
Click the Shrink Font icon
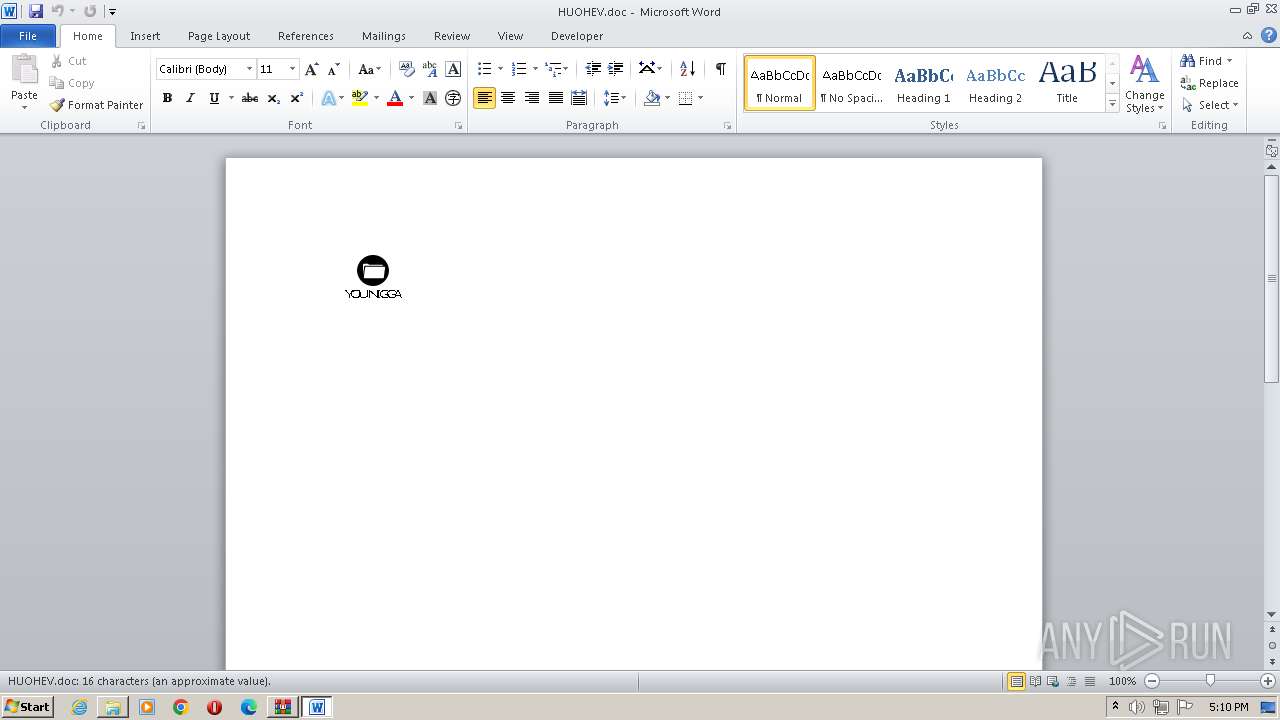[x=334, y=69]
